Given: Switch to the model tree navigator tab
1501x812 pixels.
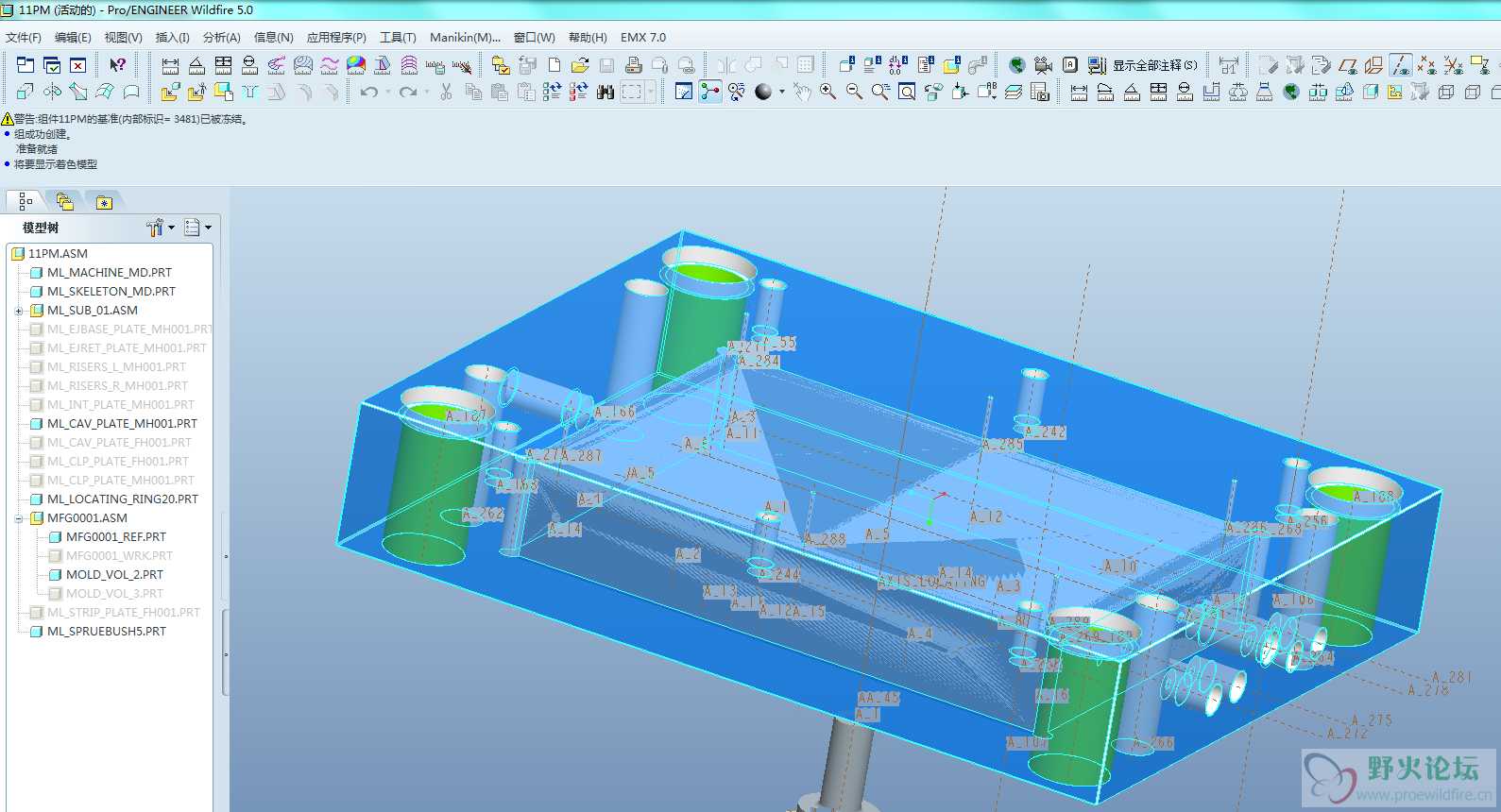Looking at the screenshot, I should (26, 201).
